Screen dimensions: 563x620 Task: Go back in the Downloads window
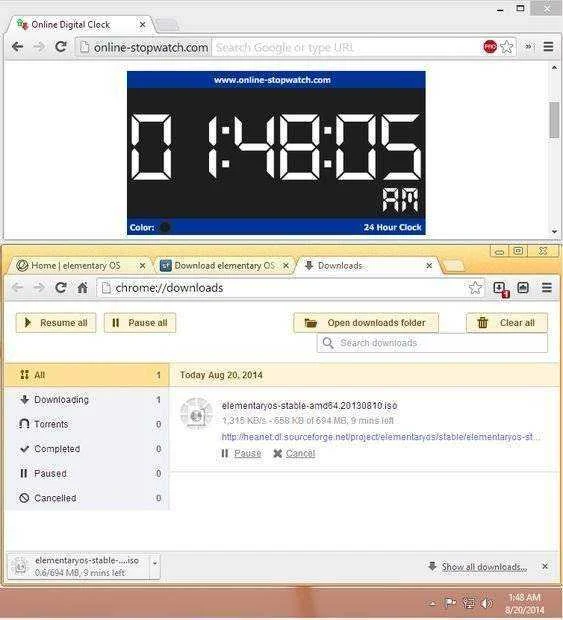17,288
